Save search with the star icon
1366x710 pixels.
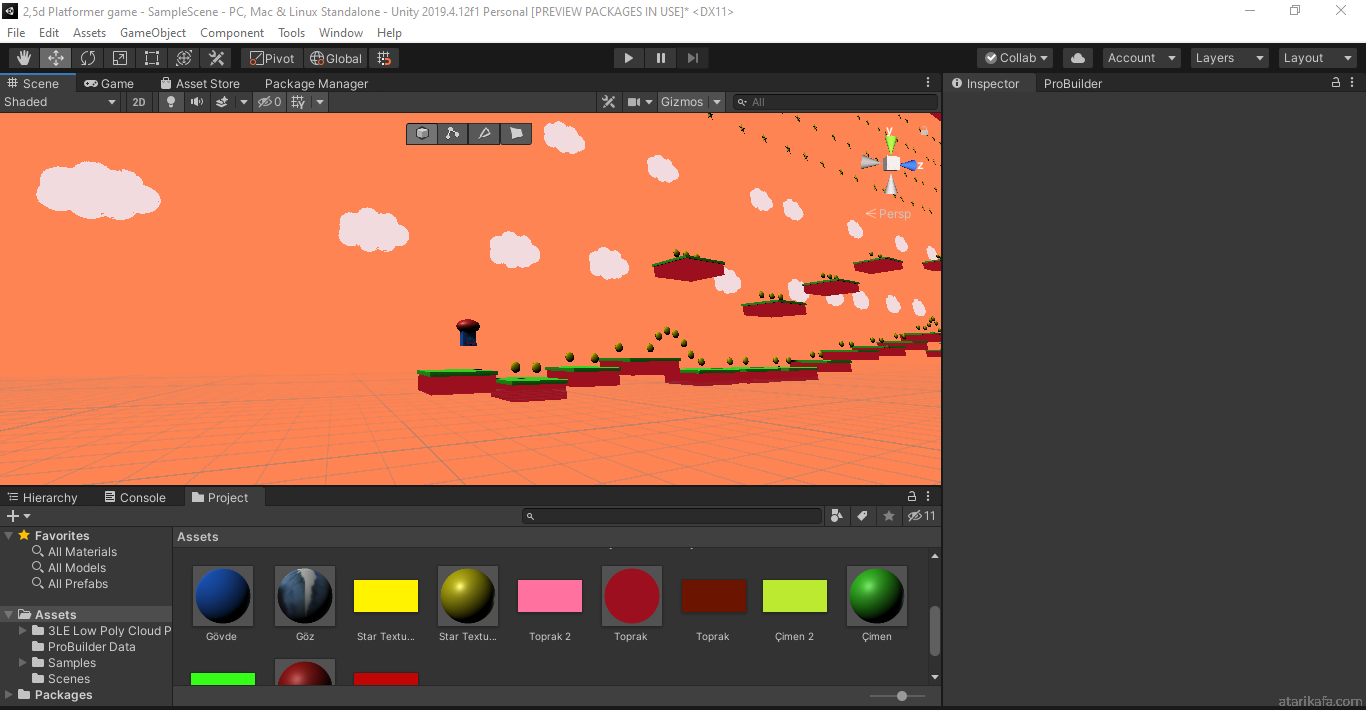pyautogui.click(x=888, y=516)
